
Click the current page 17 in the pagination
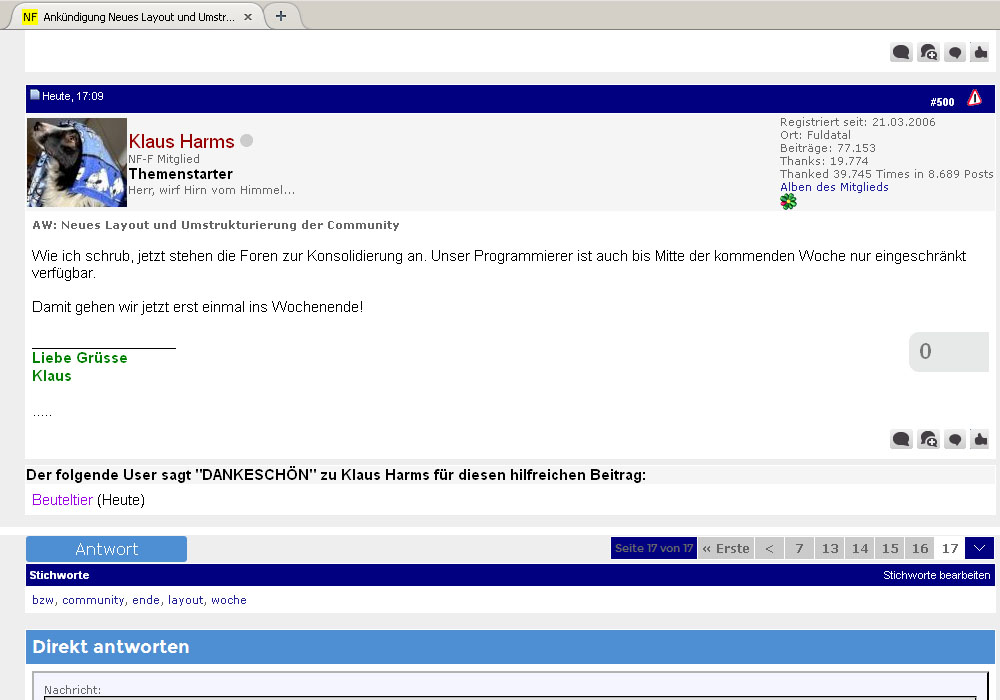[x=950, y=548]
